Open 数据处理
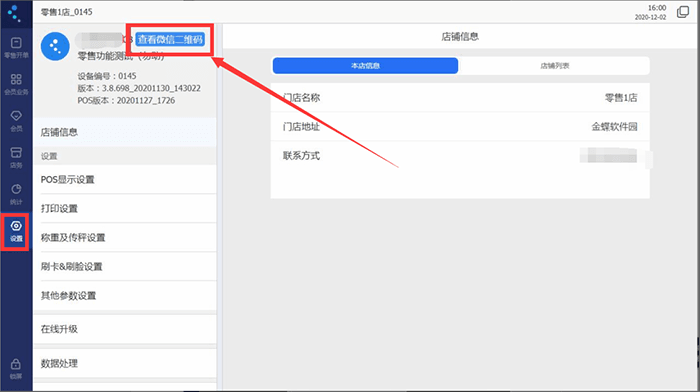This screenshot has width=700, height=392. pyautogui.click(x=125, y=363)
